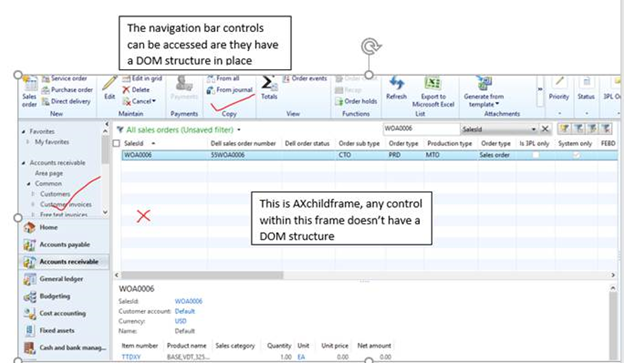Screen dimensions: 624x363
Task: Open Order holds function
Action: 356,101
